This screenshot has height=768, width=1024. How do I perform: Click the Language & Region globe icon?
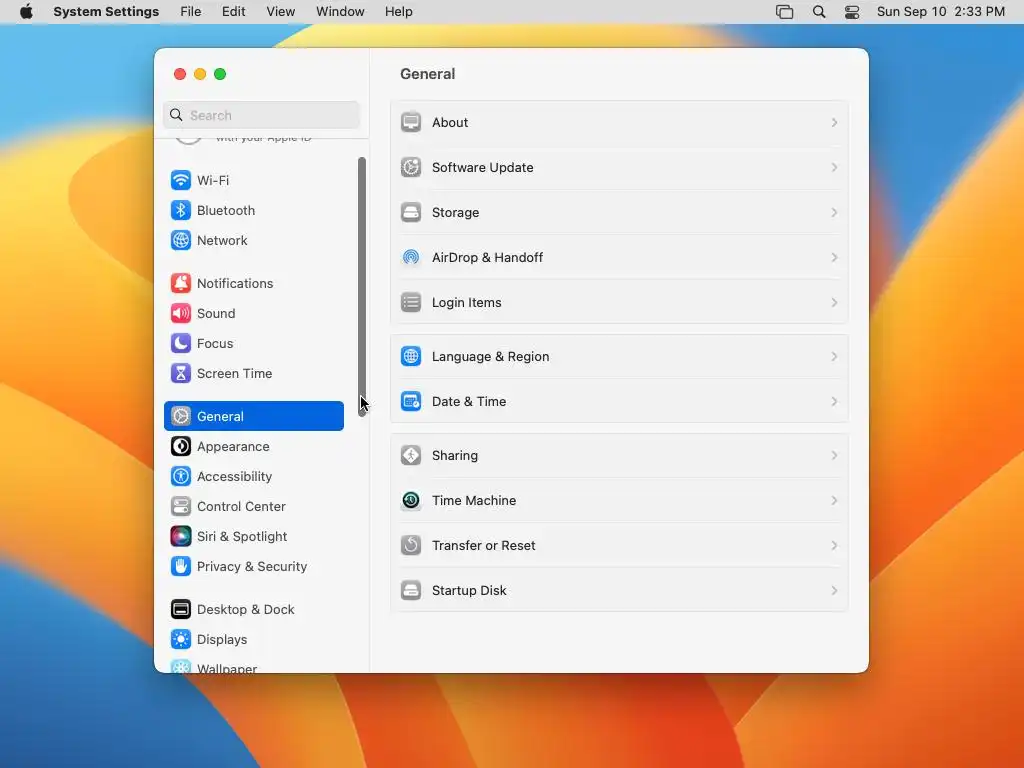pos(411,357)
